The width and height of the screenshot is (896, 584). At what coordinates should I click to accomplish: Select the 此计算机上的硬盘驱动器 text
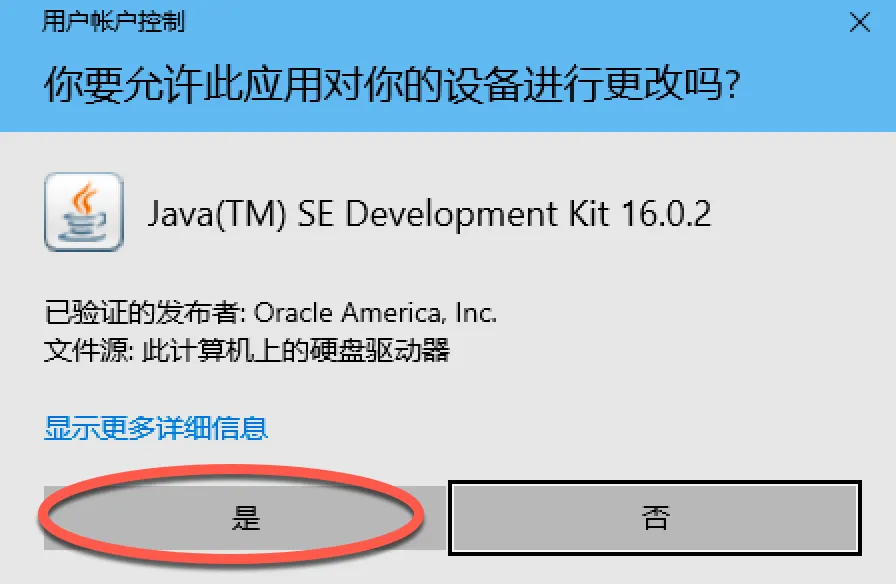(296, 350)
